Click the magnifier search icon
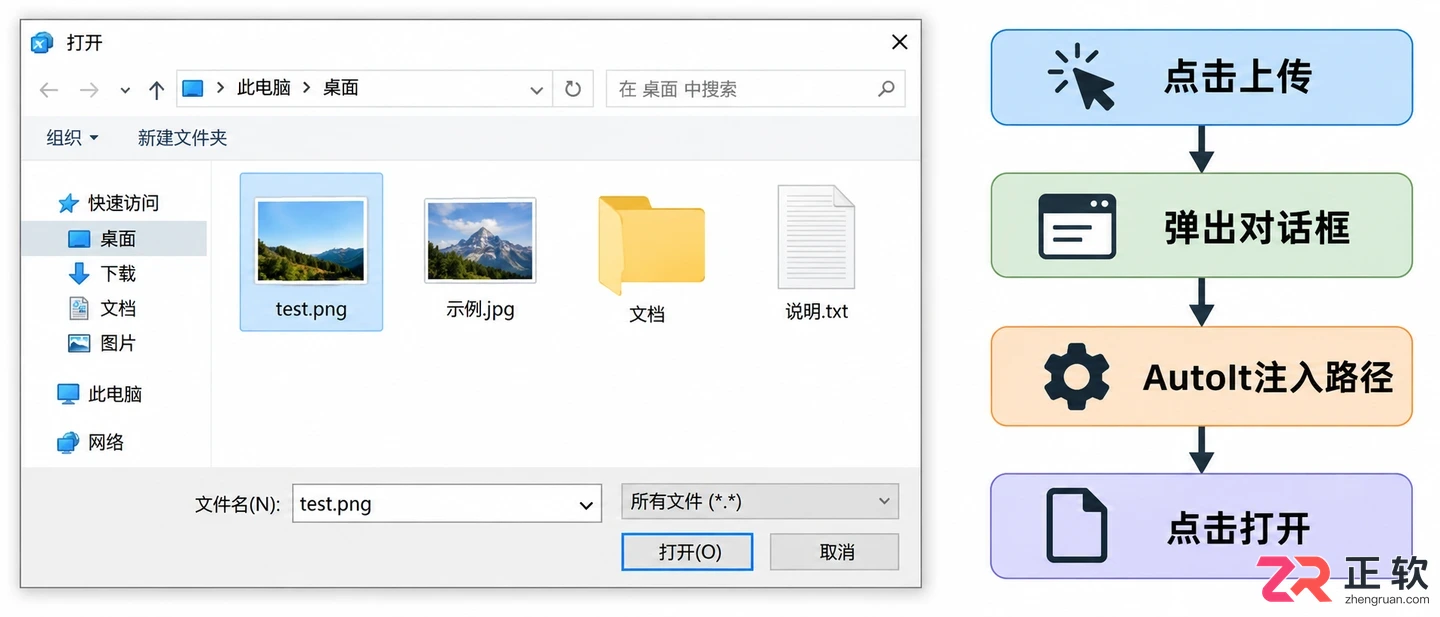This screenshot has height=617, width=1440. click(x=885, y=89)
